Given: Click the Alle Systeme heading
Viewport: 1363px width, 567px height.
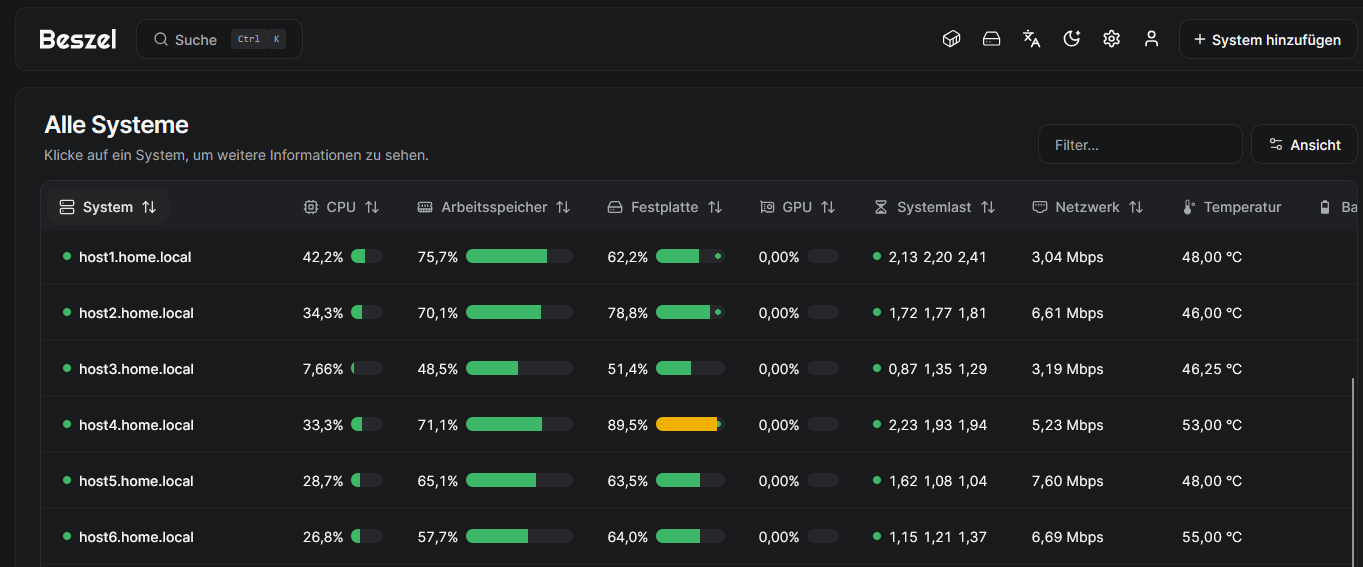Looking at the screenshot, I should coord(117,125).
